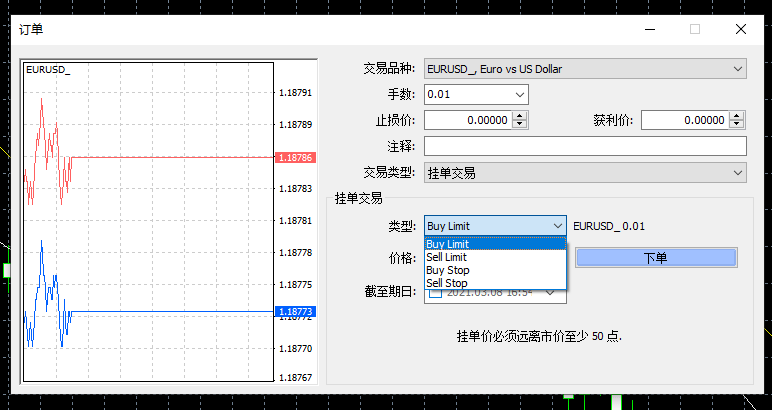Screen dimensions: 772x410
Task: Collapse the 类型 order type combo box
Action: (x=558, y=226)
